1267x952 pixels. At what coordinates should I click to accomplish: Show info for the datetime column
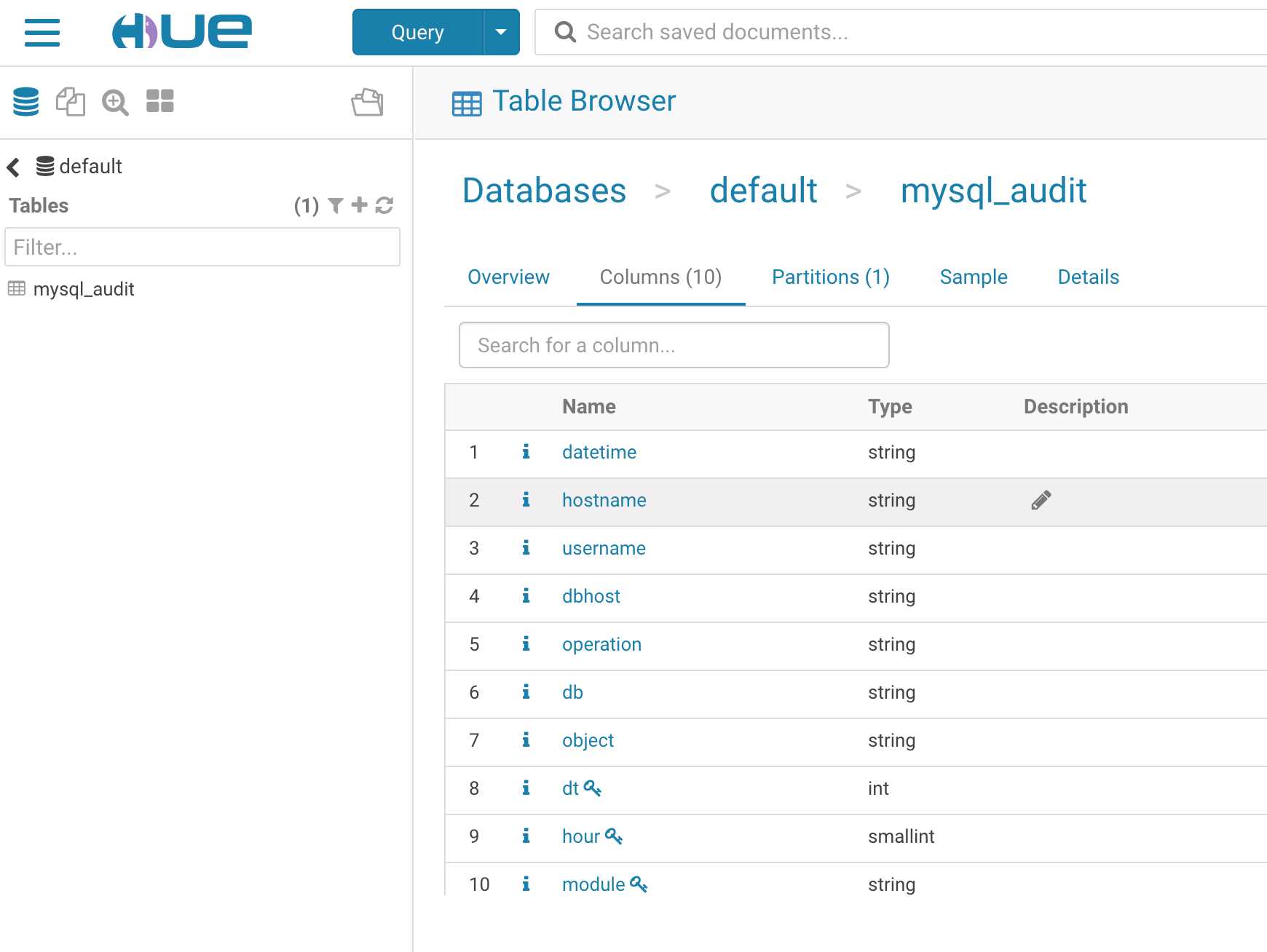click(526, 452)
